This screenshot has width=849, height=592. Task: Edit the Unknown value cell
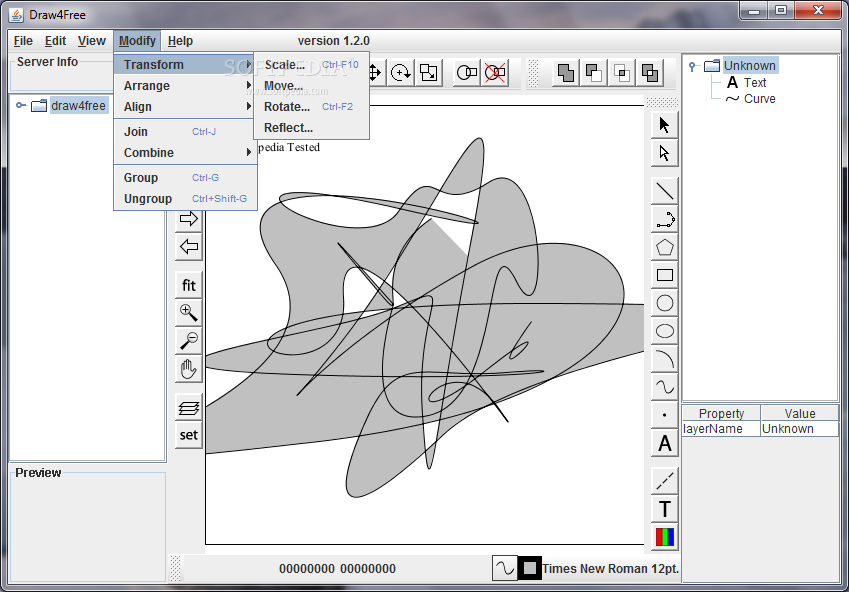800,428
